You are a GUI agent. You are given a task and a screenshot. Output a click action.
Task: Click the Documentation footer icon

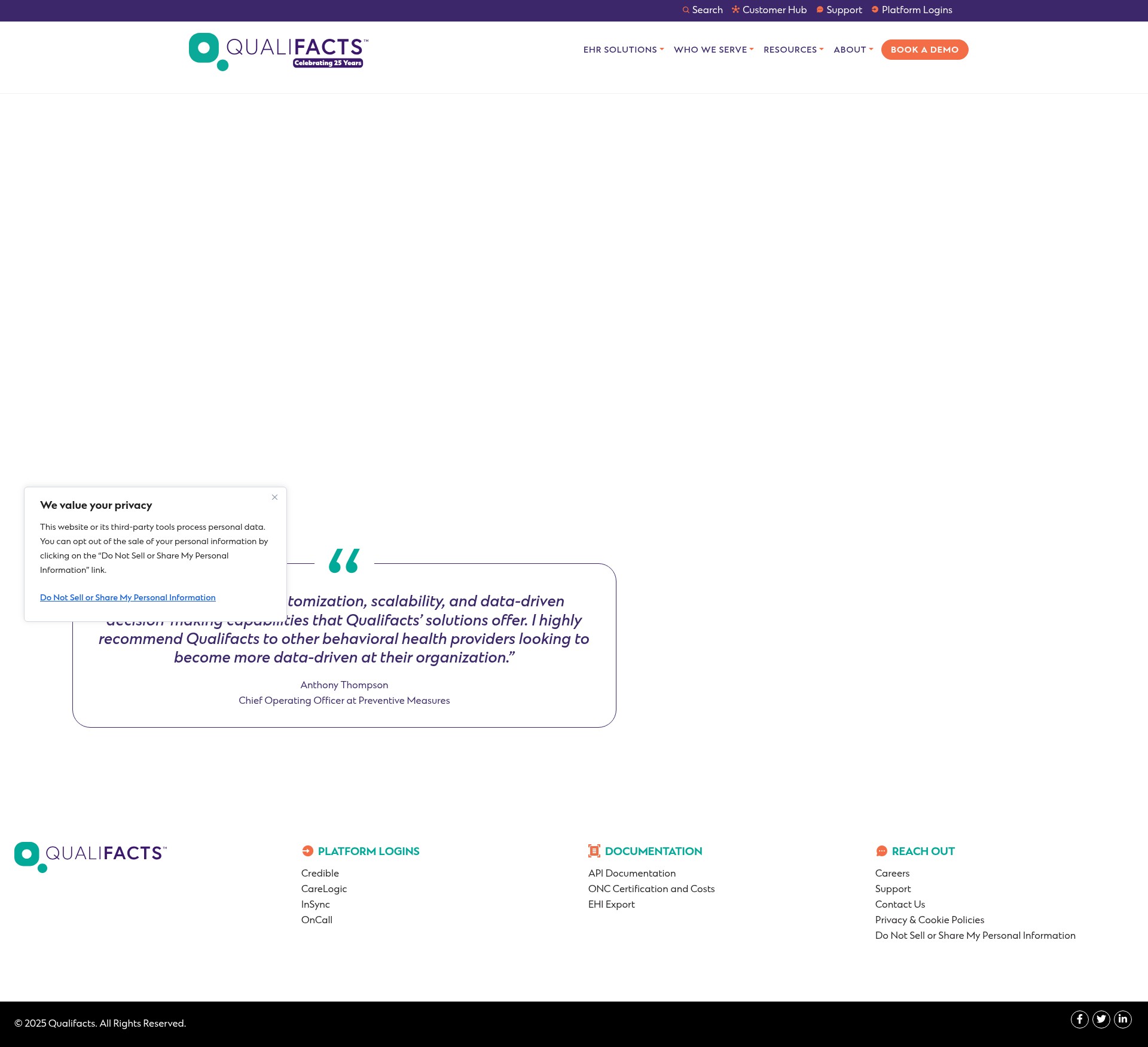(x=594, y=851)
